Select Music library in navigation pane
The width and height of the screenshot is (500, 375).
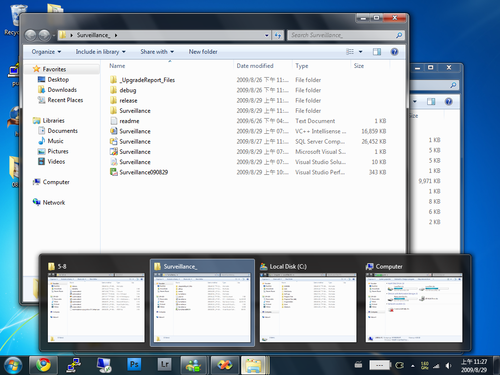pos(55,141)
